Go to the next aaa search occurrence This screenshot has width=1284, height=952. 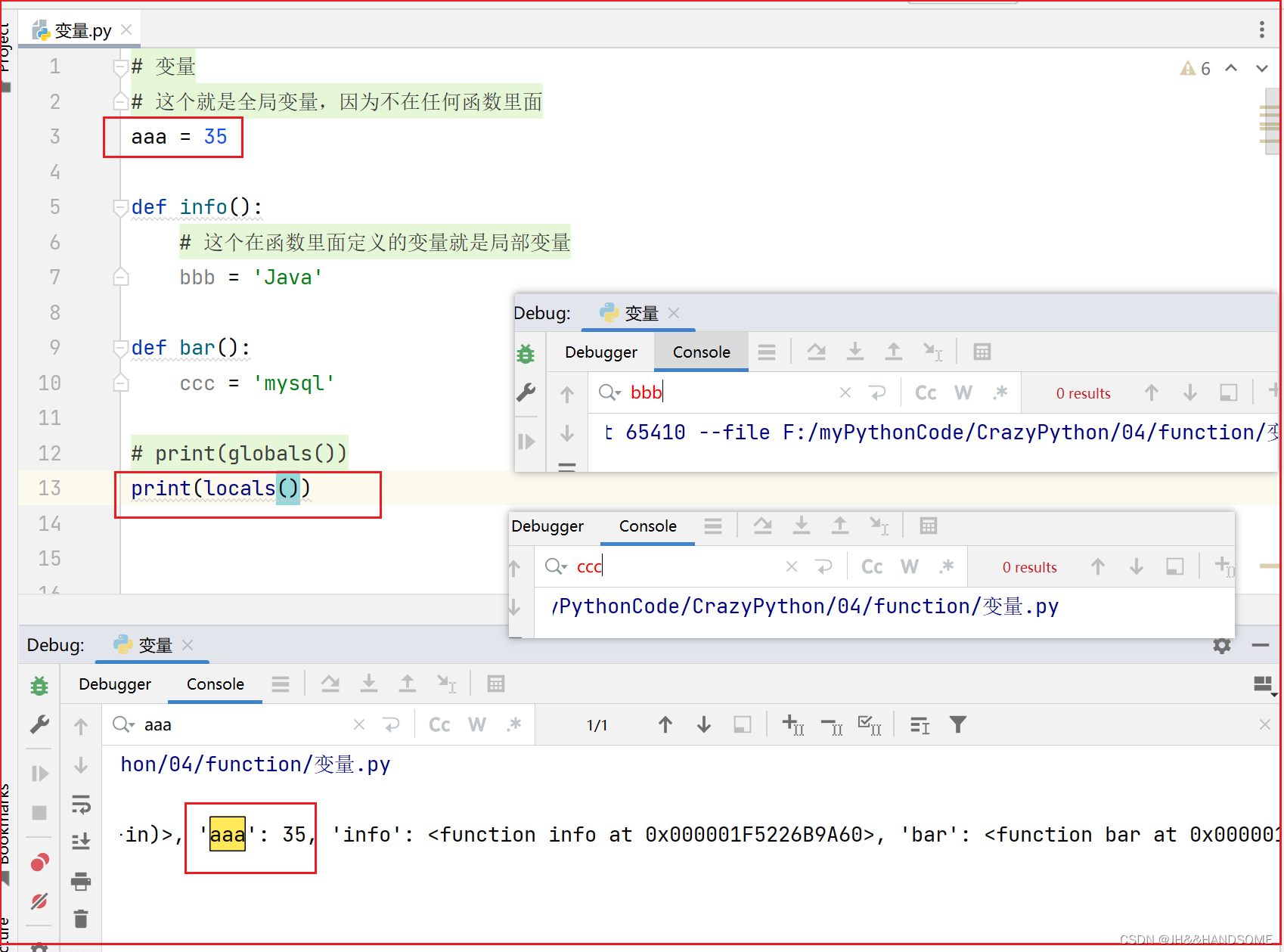[x=704, y=725]
